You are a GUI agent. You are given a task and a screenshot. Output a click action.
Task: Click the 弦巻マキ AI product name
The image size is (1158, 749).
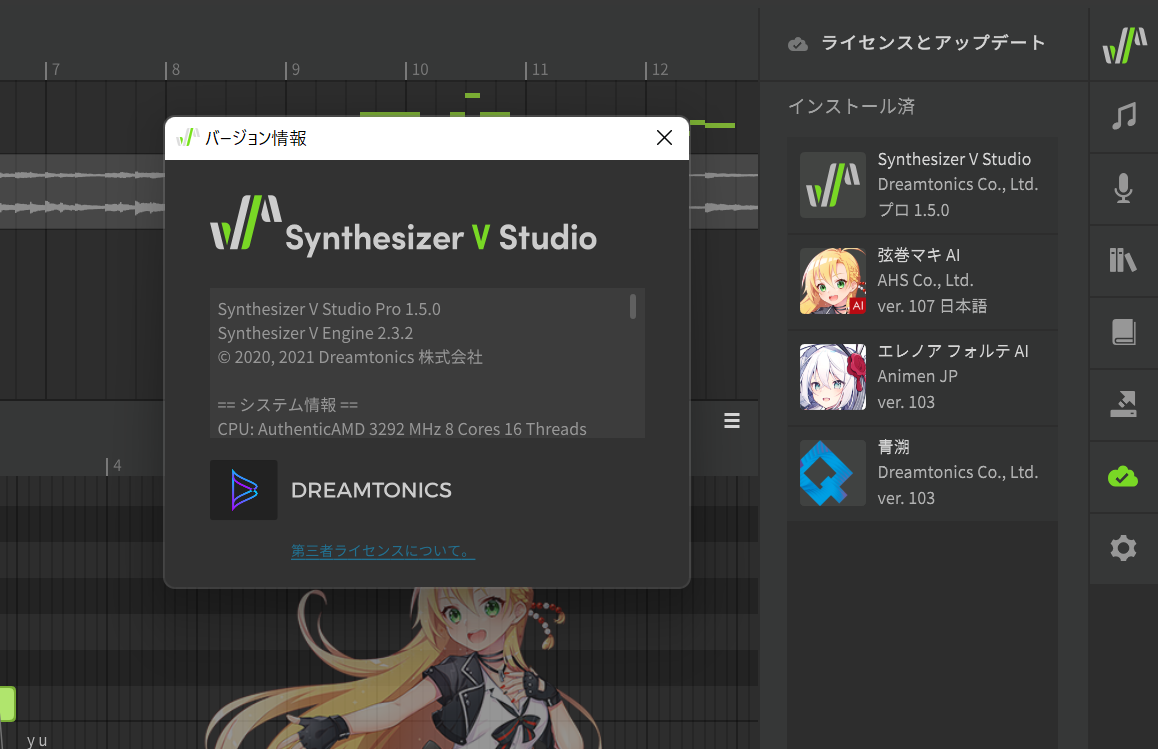[919, 256]
